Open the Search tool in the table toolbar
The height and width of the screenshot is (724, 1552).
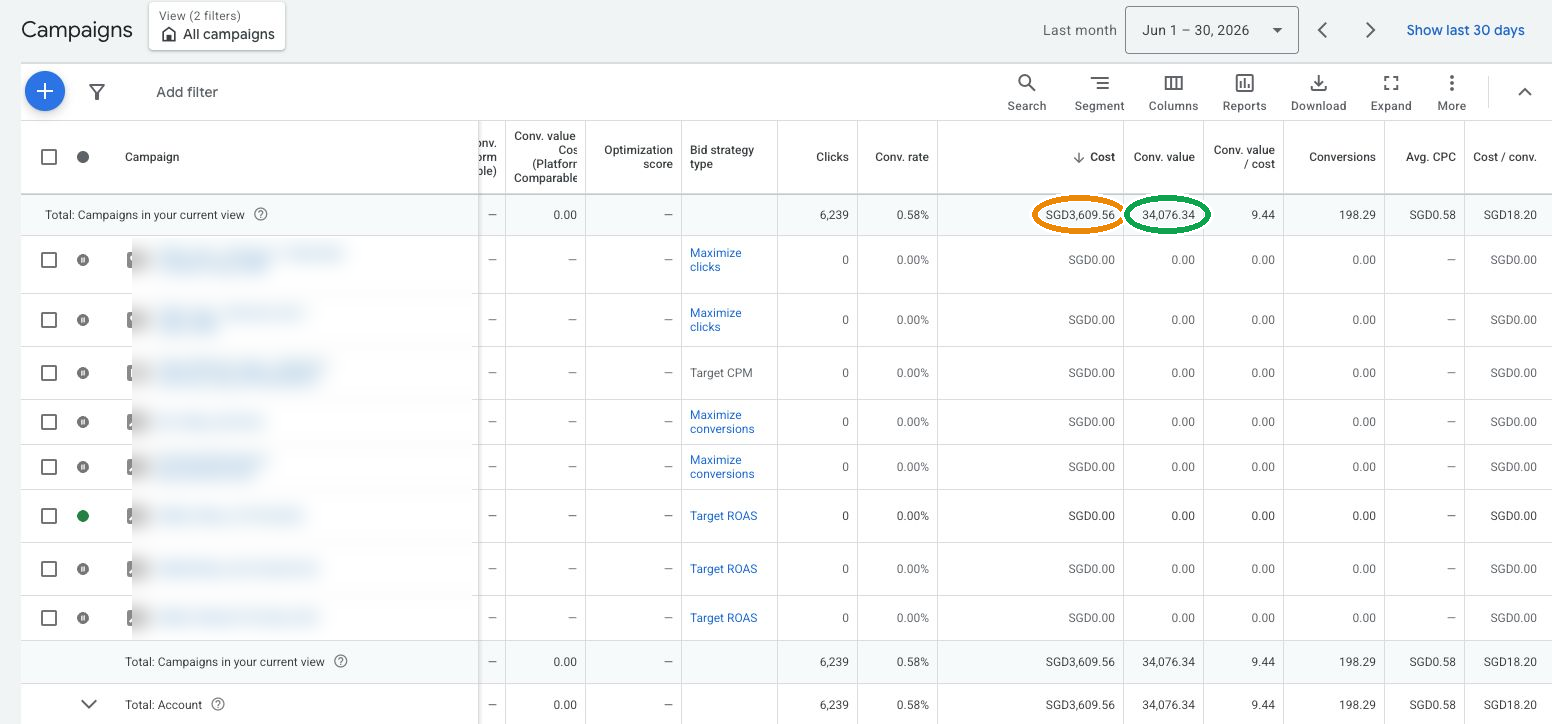click(x=1026, y=92)
